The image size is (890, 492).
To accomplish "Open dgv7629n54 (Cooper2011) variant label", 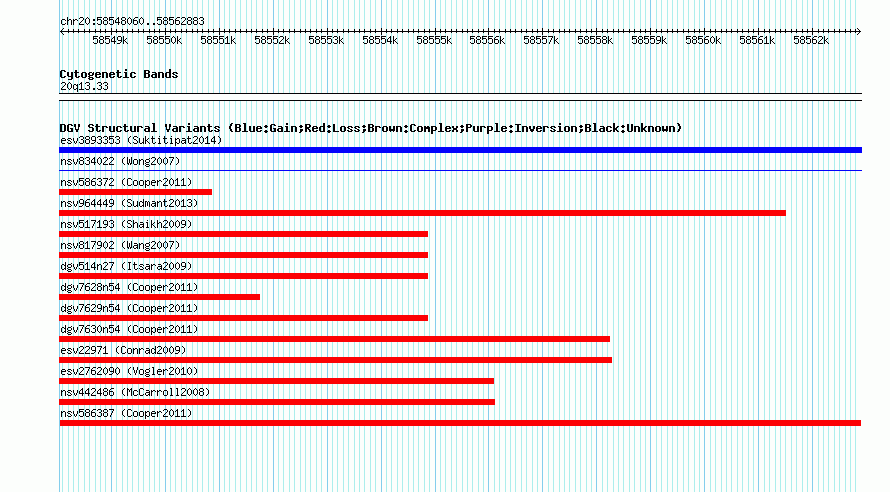I will click(x=129, y=308).
